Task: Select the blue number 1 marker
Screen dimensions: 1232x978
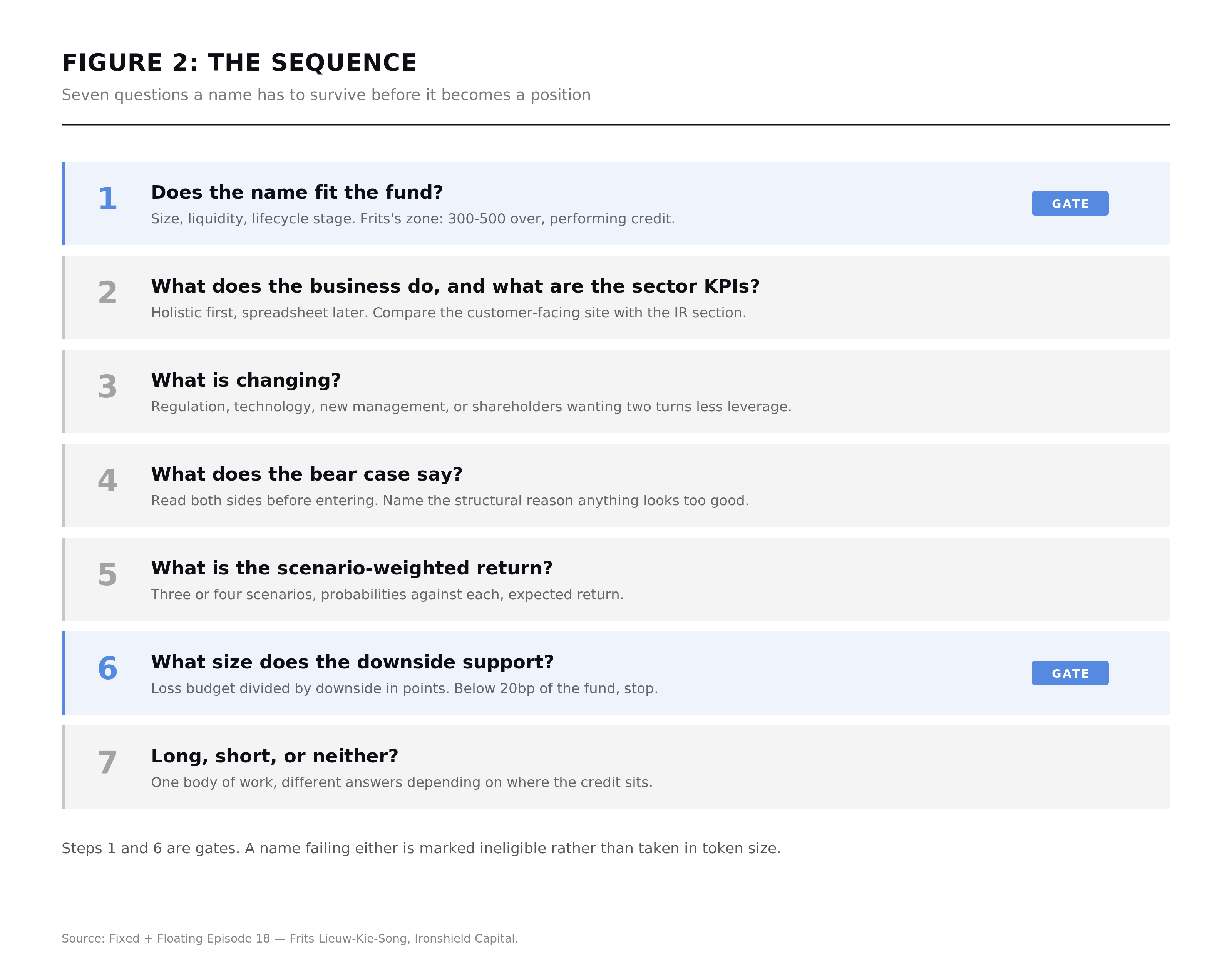Action: pyautogui.click(x=107, y=199)
